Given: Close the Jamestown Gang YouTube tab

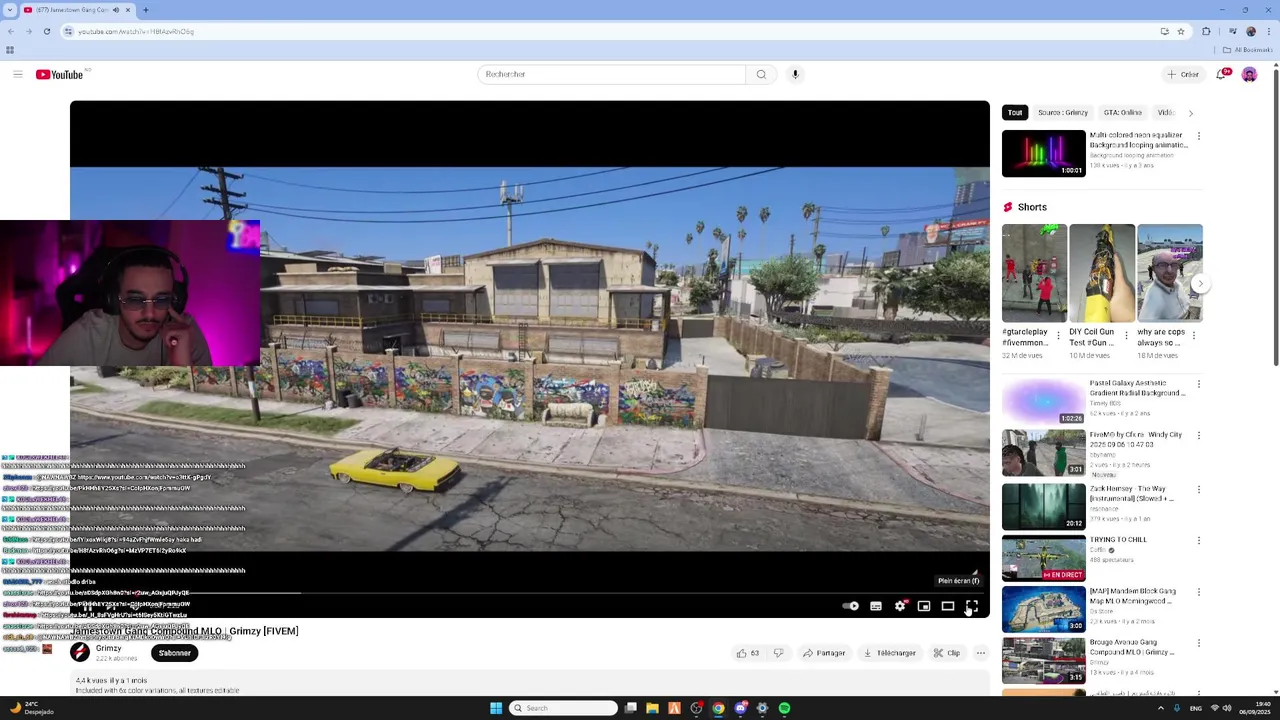Looking at the screenshot, I should coord(127,10).
